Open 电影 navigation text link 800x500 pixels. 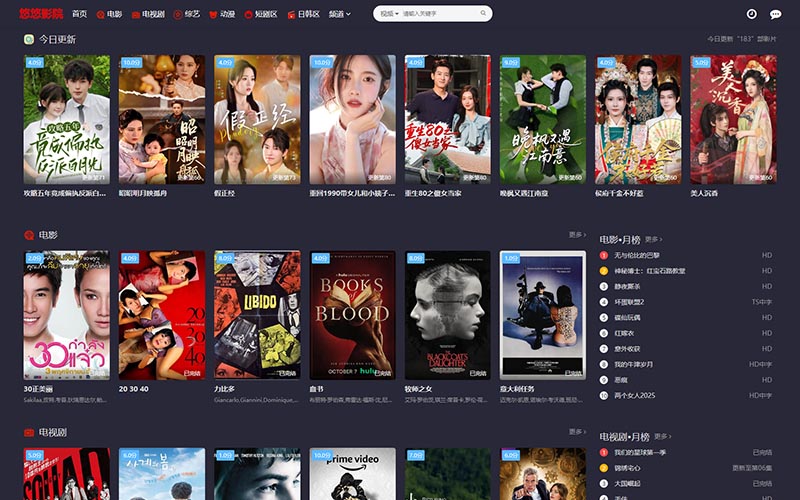(x=115, y=14)
